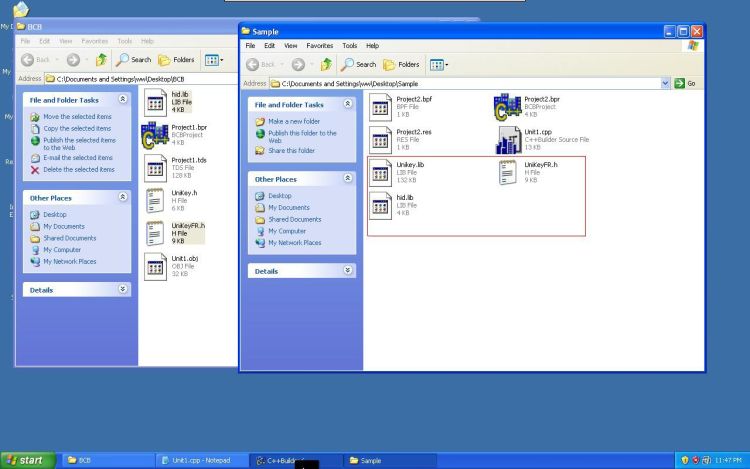The height and width of the screenshot is (469, 750).
Task: Go up one level in BCB window
Action: coord(101,60)
